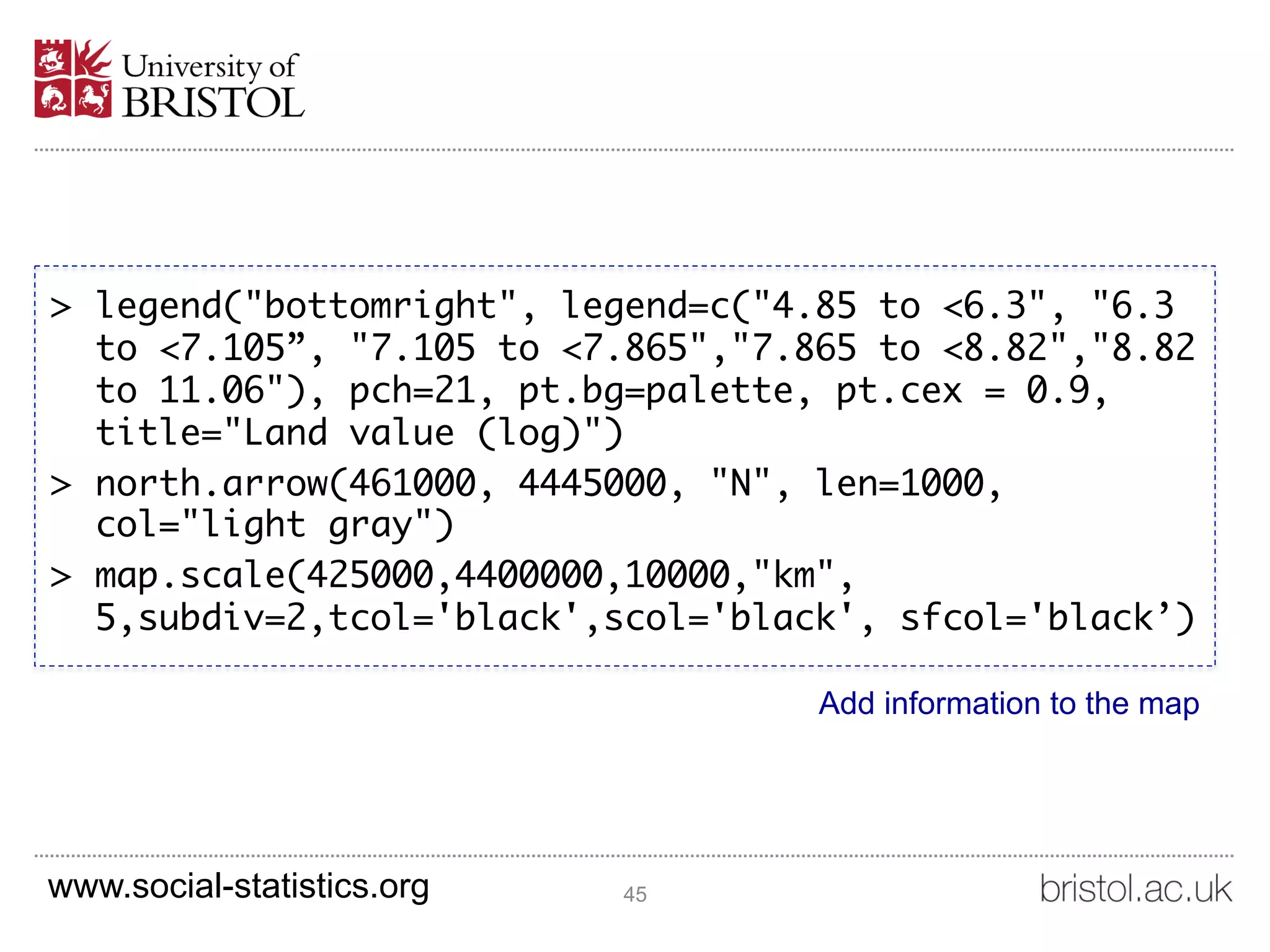
Task: Click the University of Bristol crest logo
Action: (73, 79)
